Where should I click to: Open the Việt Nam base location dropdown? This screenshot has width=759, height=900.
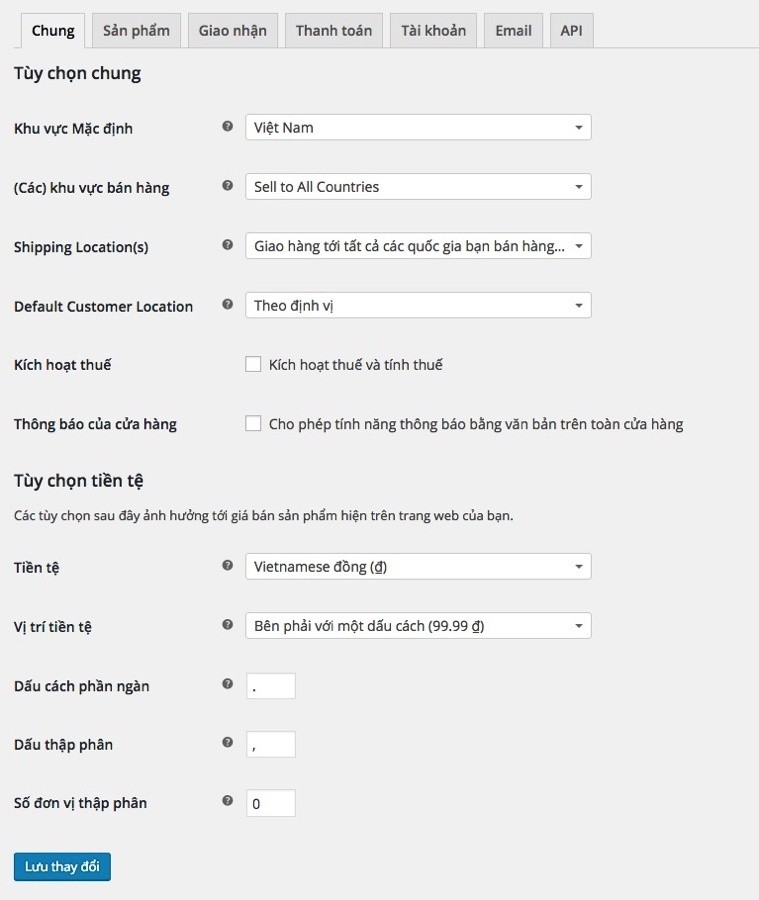click(x=418, y=127)
